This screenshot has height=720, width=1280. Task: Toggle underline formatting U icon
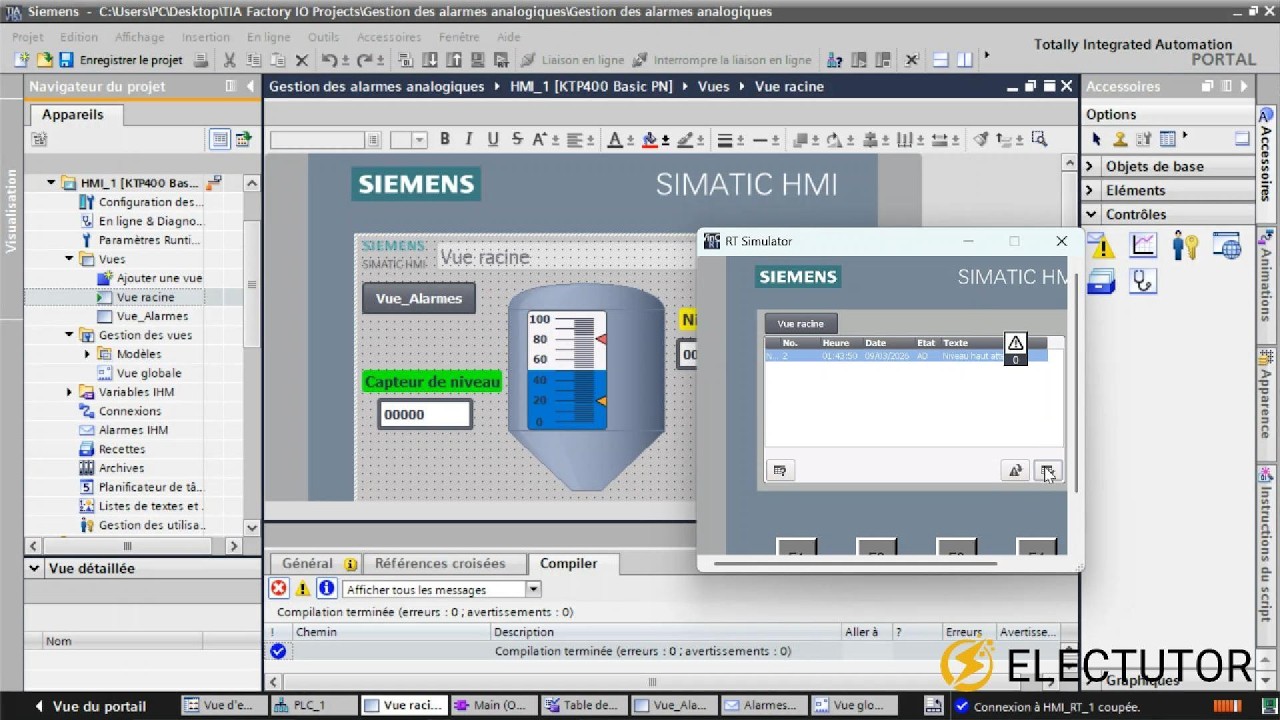coord(492,139)
